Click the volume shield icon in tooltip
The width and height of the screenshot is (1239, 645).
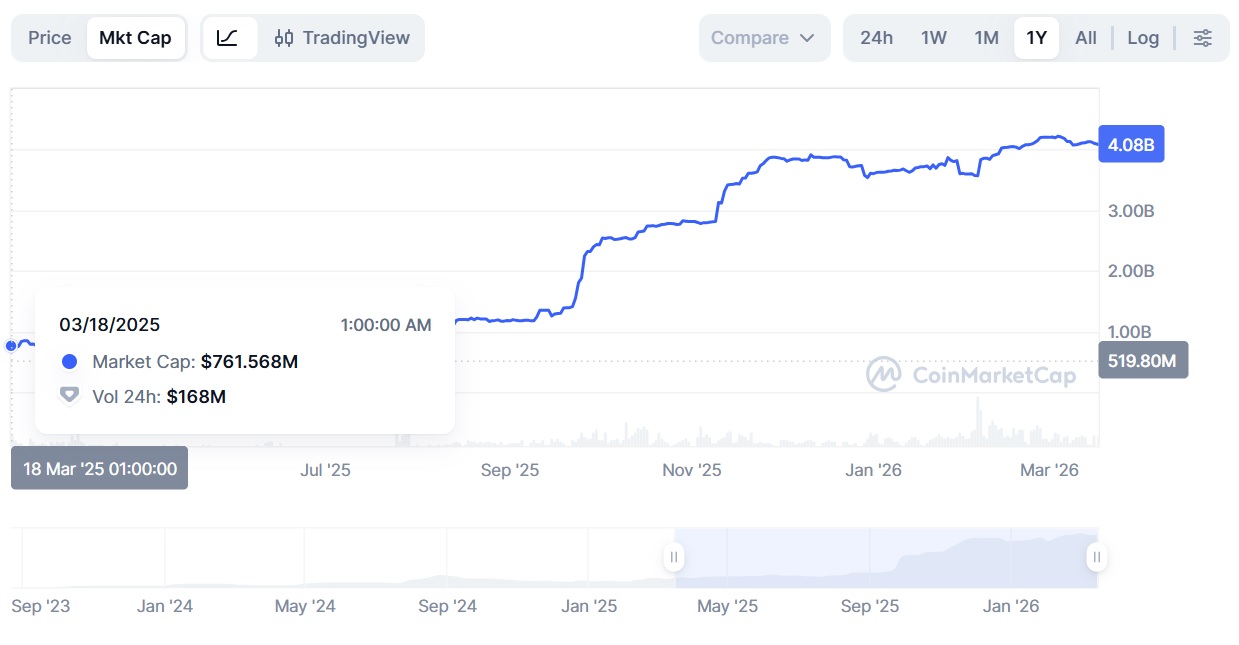pyautogui.click(x=69, y=396)
